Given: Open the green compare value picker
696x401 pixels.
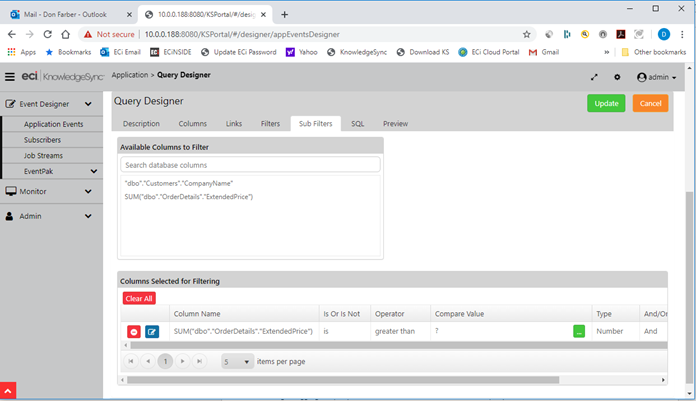Looking at the screenshot, I should click(579, 331).
